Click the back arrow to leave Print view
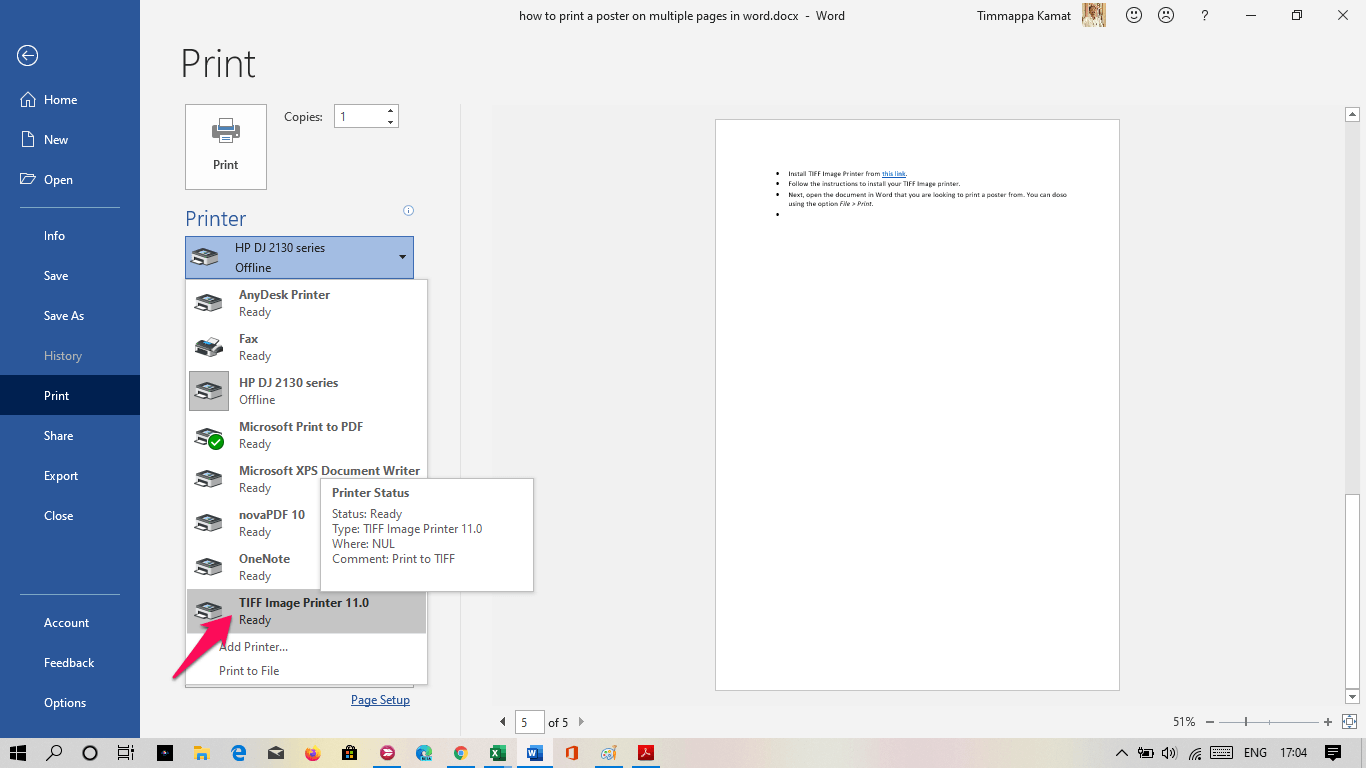 (27, 56)
